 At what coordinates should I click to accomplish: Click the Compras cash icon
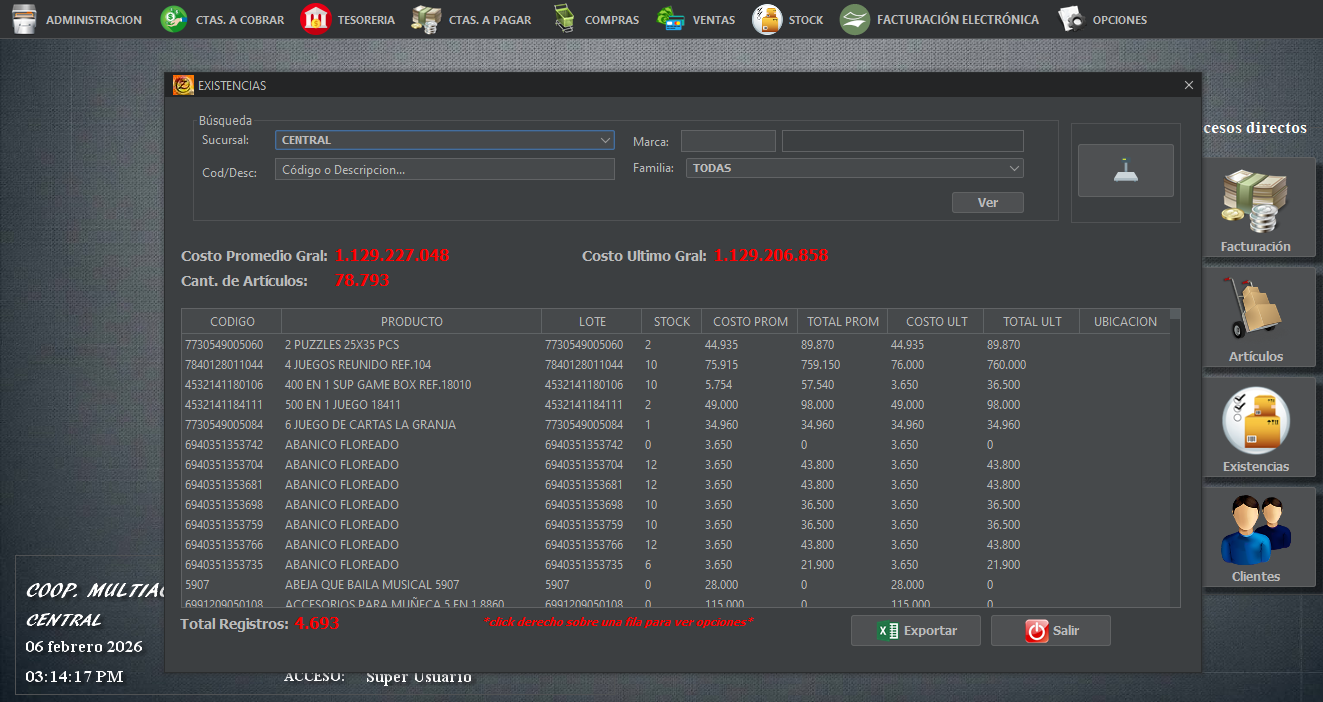point(563,18)
